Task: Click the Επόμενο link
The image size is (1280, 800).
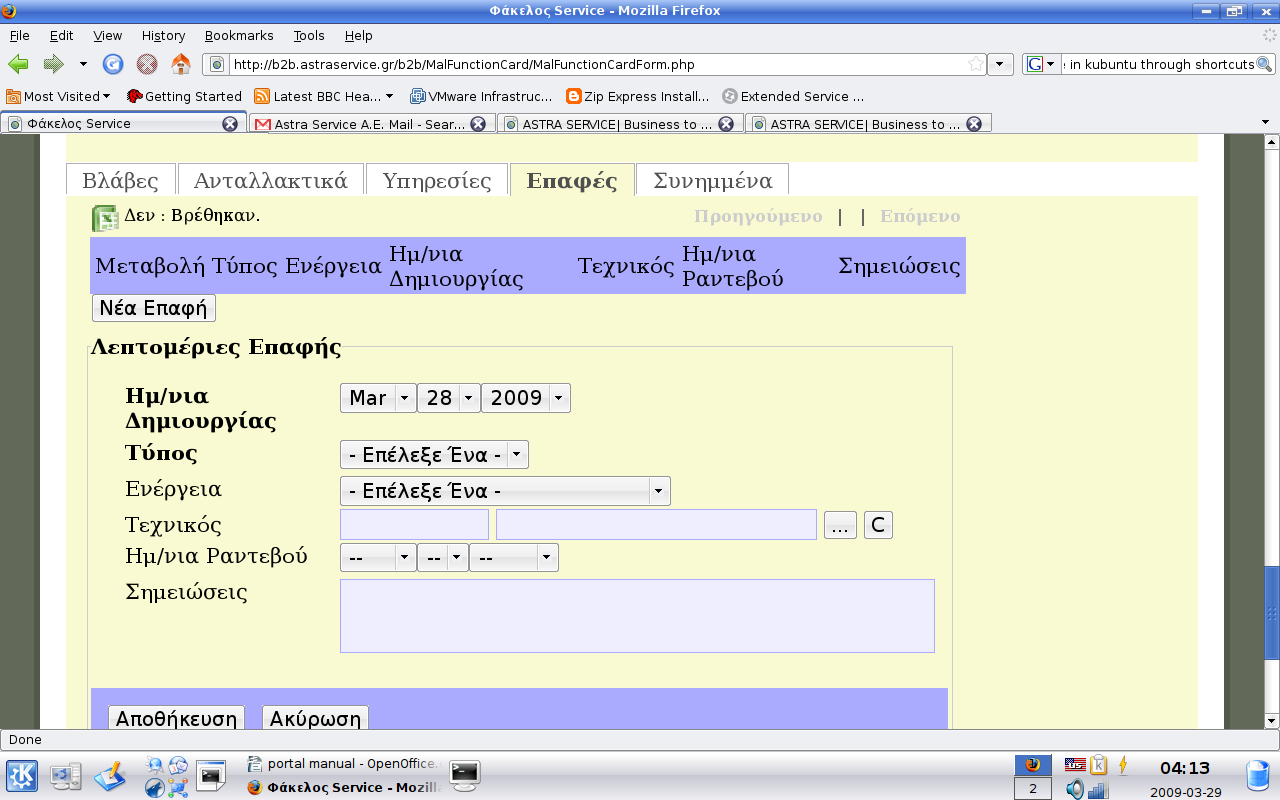Action: 920,216
